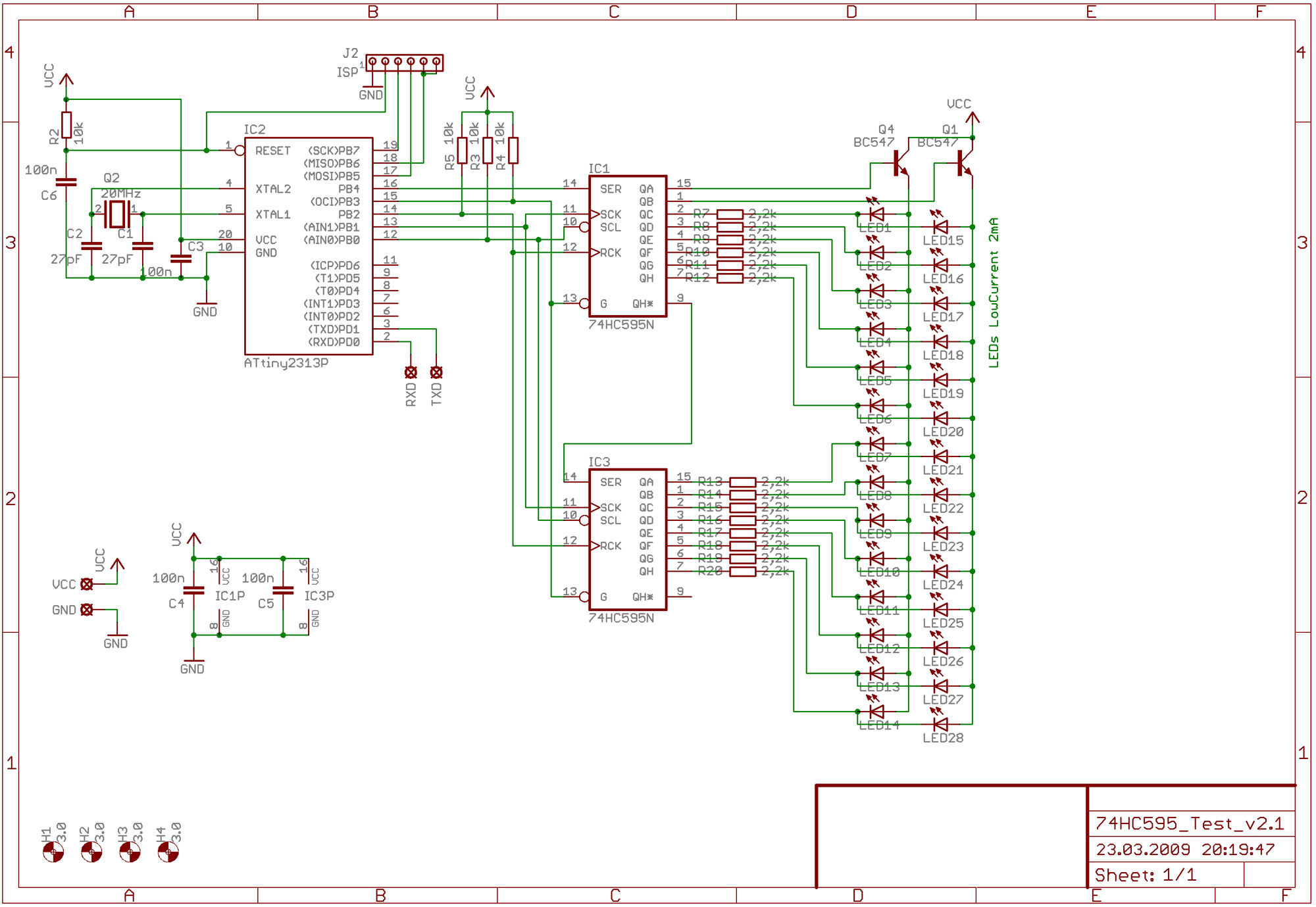The image size is (1316, 907).
Task: Select the 20MHz crystal Q2 symbol
Action: tap(117, 214)
